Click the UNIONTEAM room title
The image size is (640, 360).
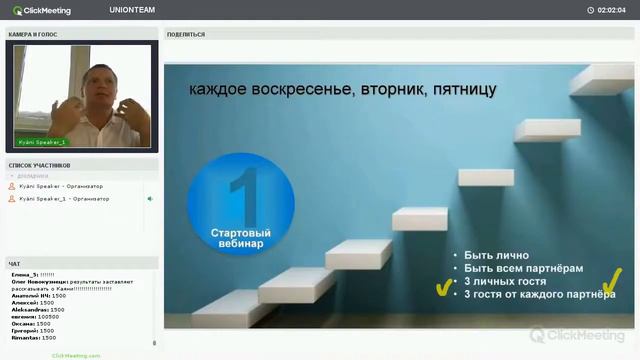coord(132,10)
